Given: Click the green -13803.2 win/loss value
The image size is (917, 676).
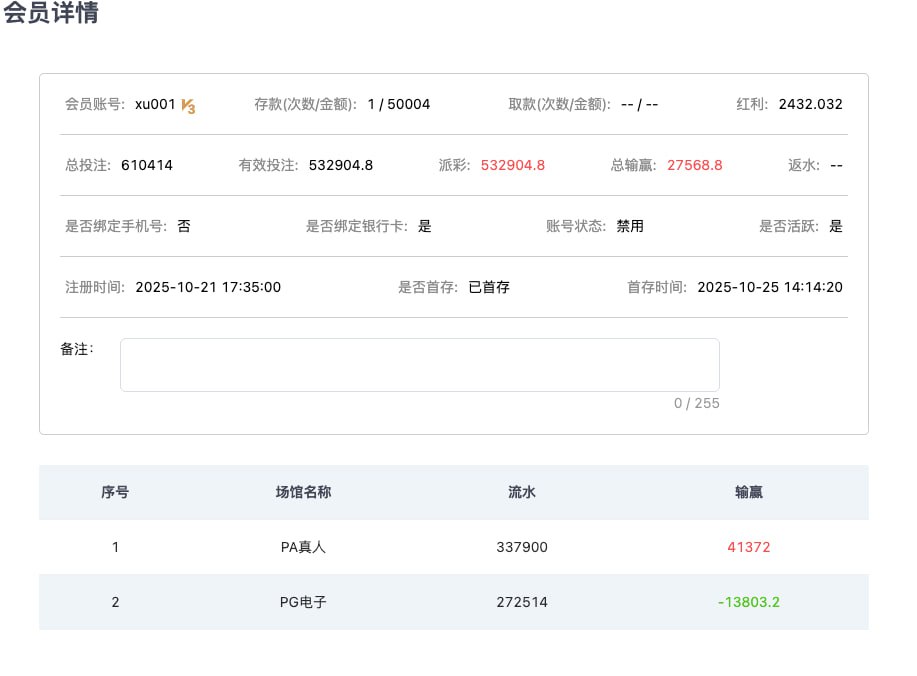Looking at the screenshot, I should pos(749,602).
